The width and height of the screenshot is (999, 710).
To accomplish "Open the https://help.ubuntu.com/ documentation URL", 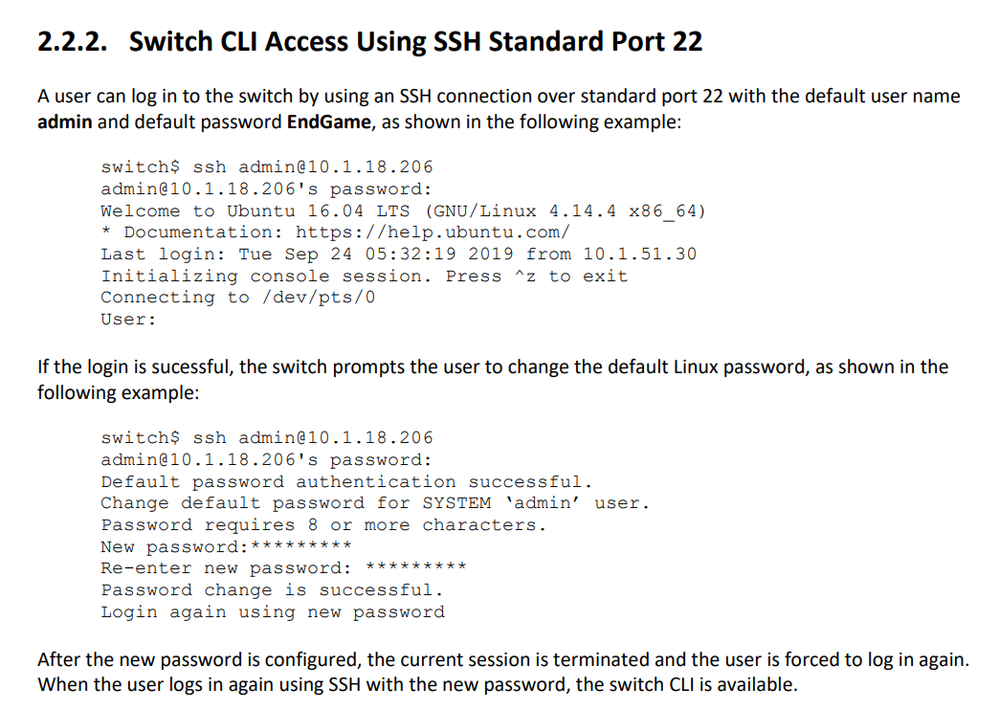I will click(x=433, y=232).
